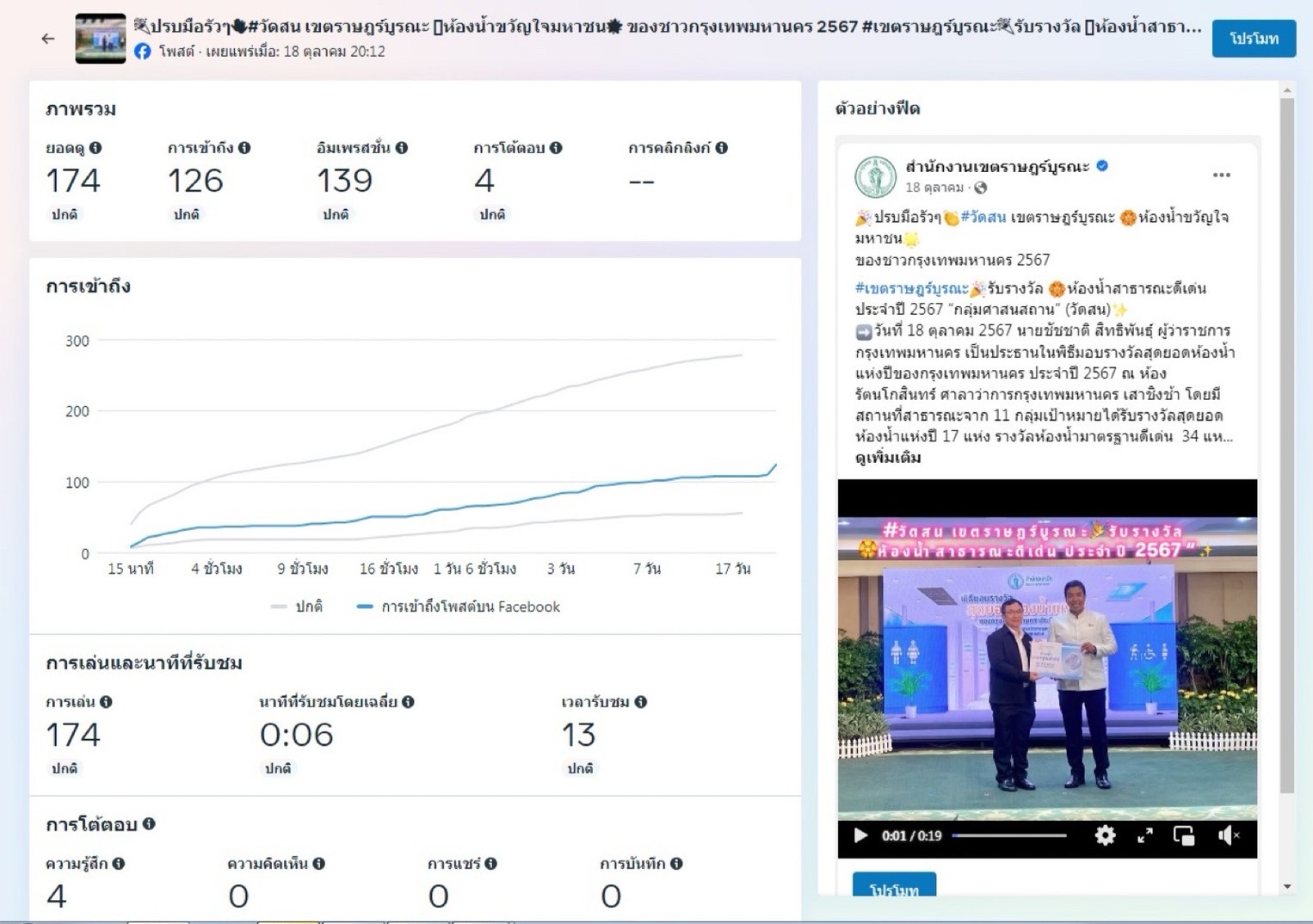Click the blue verified badge next to page name
Image resolution: width=1313 pixels, height=924 pixels.
(1102, 166)
